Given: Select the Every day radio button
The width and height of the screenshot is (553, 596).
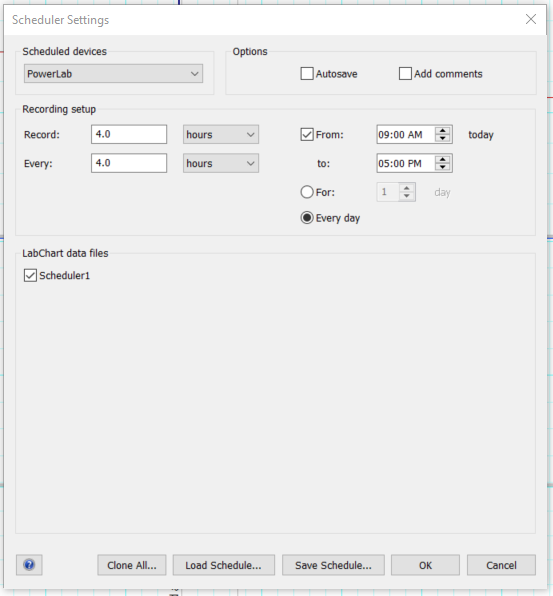Looking at the screenshot, I should pyautogui.click(x=307, y=218).
